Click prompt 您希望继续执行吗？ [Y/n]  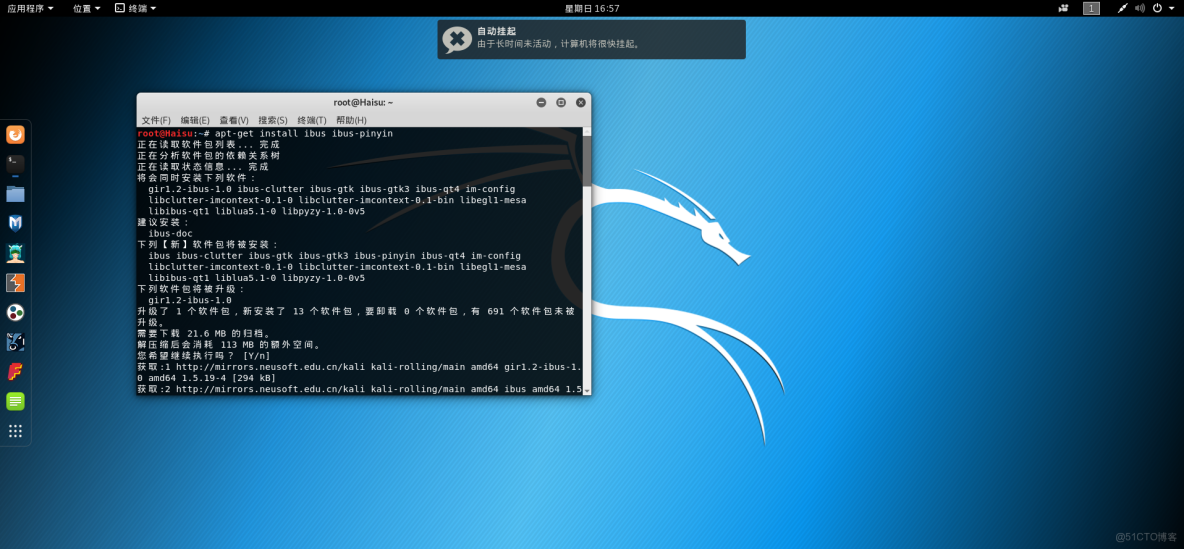(x=204, y=356)
